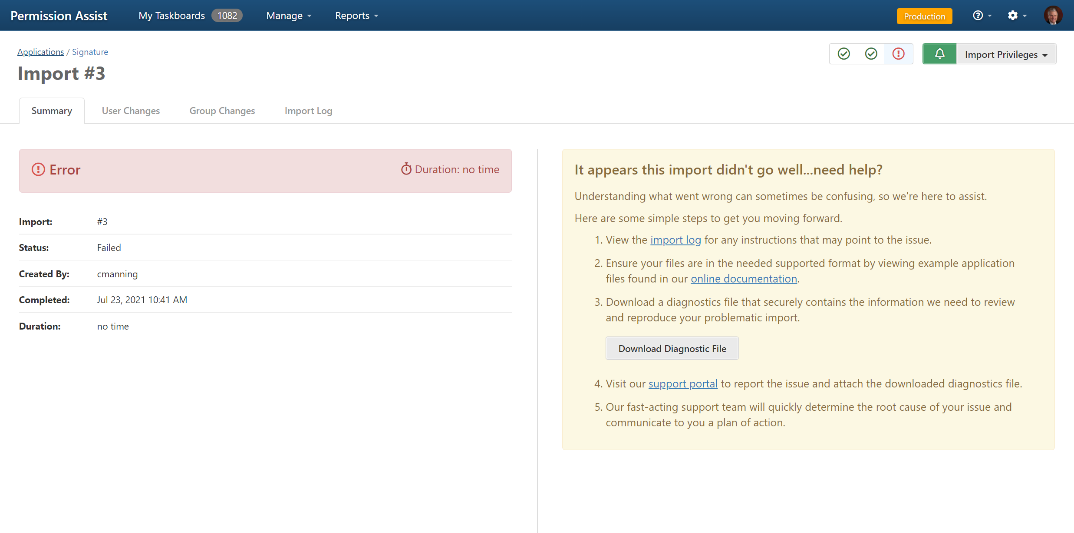Visit the support portal link

683,384
